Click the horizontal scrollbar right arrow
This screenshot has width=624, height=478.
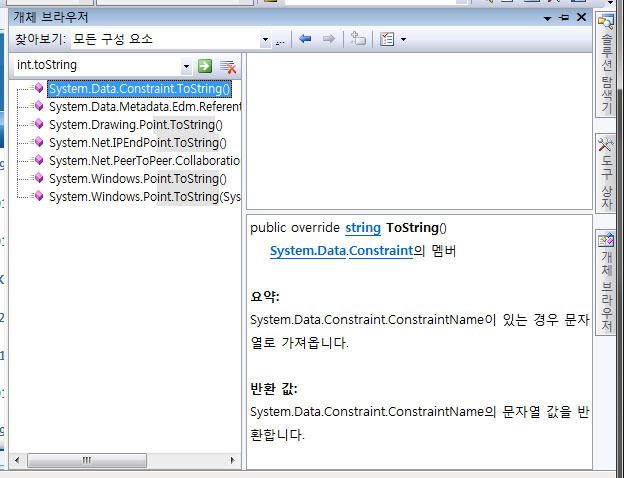233,460
